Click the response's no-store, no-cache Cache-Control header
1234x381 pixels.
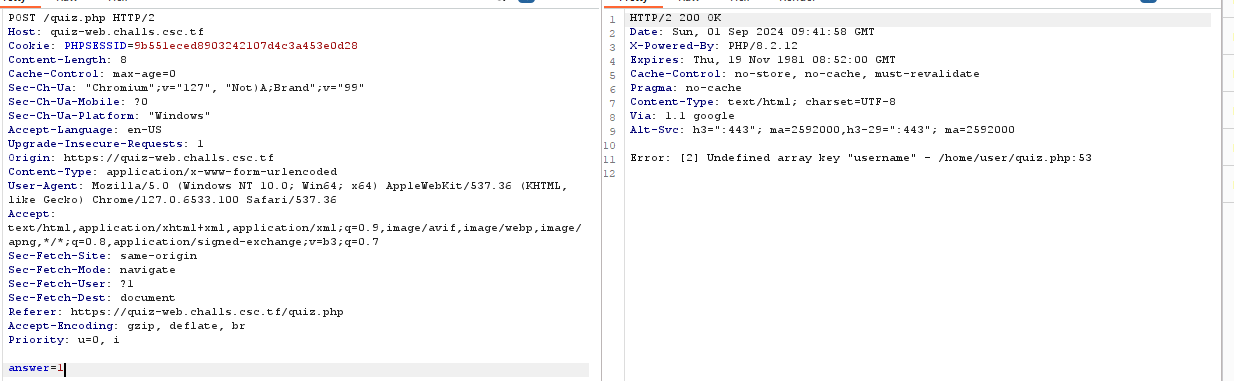[805, 74]
